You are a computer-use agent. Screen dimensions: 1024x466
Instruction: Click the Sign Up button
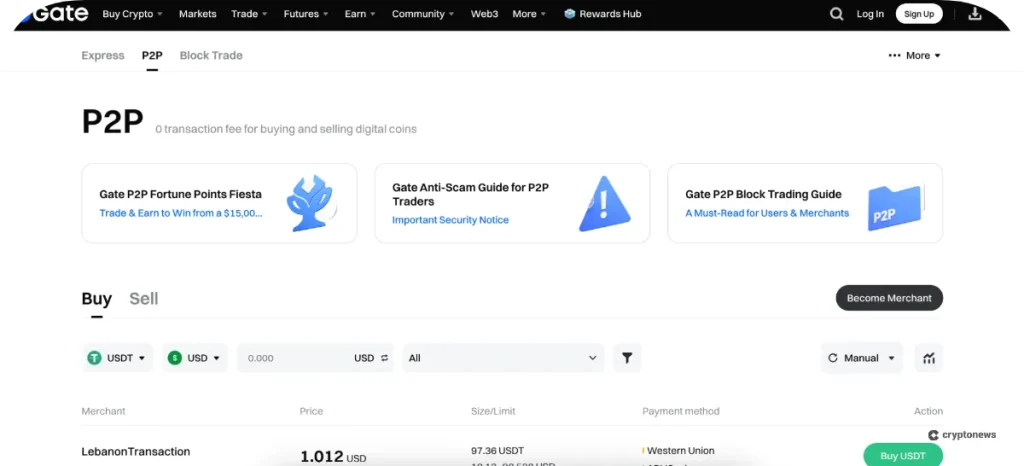919,14
